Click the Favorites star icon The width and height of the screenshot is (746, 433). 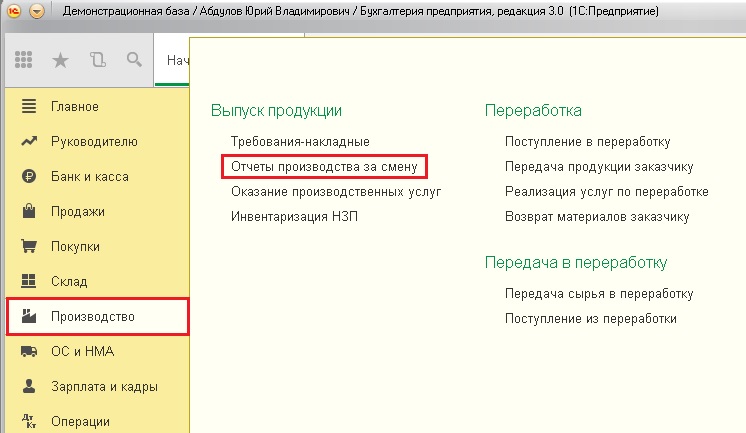tap(60, 61)
